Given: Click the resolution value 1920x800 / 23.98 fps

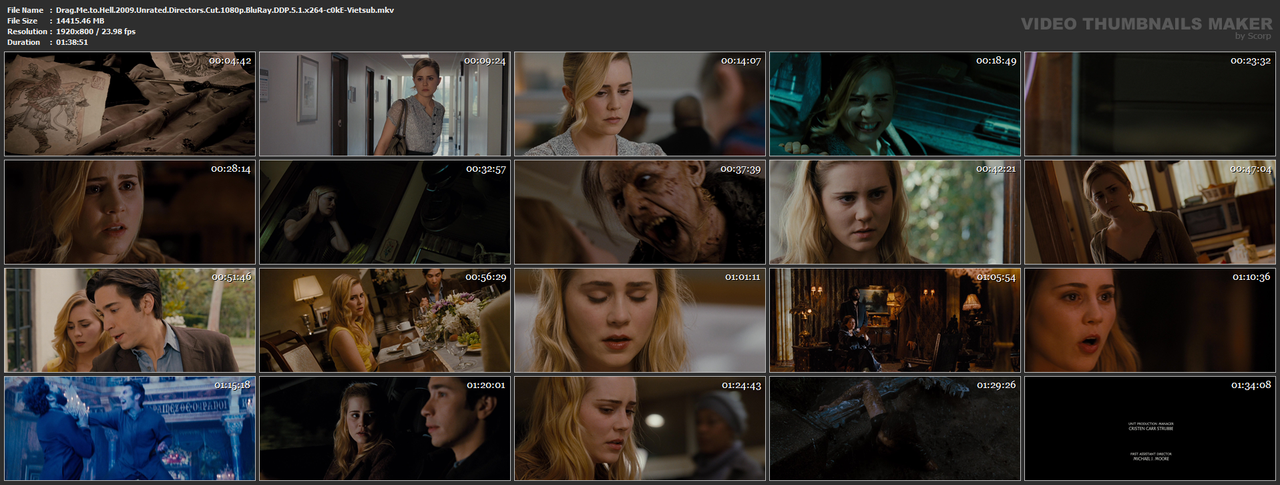Looking at the screenshot, I should pyautogui.click(x=96, y=31).
